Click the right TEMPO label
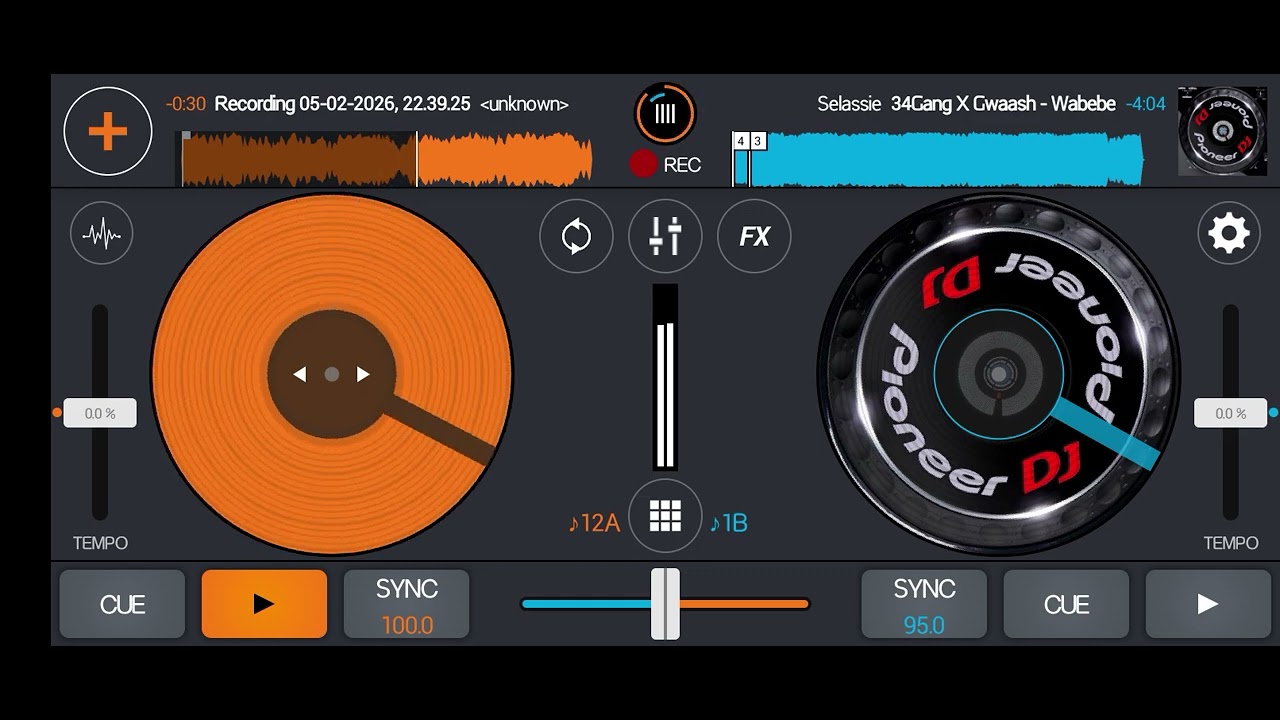This screenshot has height=720, width=1280. (1231, 543)
